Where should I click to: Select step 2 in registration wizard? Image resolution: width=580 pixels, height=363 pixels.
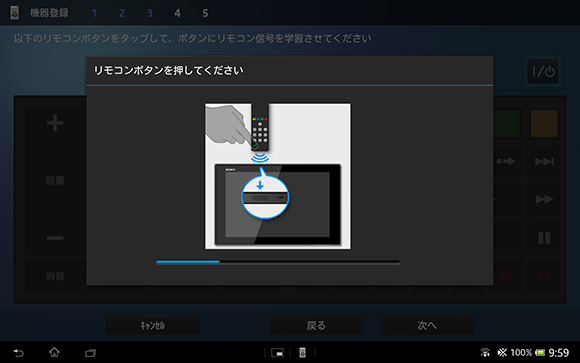(122, 13)
